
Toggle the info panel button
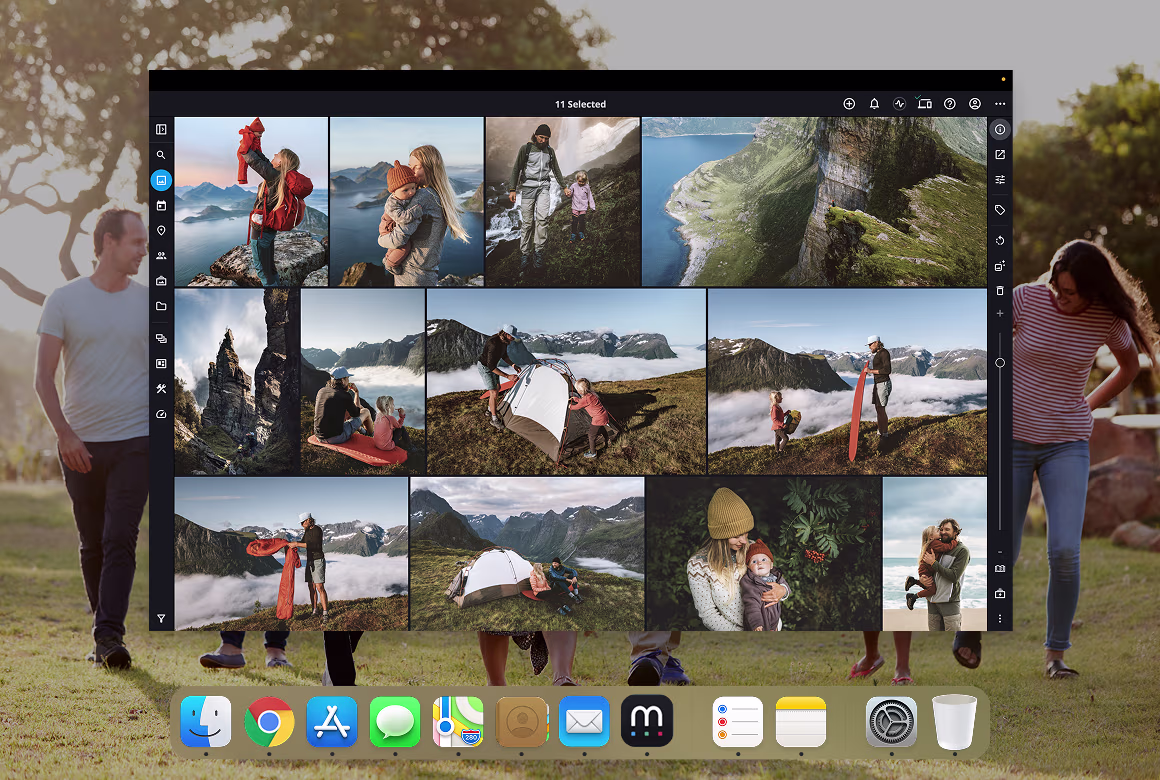click(1000, 129)
